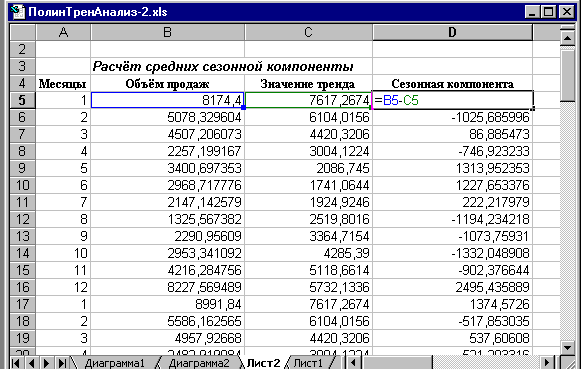Select cell with value 8174,4
The image size is (581, 369).
pos(167,100)
